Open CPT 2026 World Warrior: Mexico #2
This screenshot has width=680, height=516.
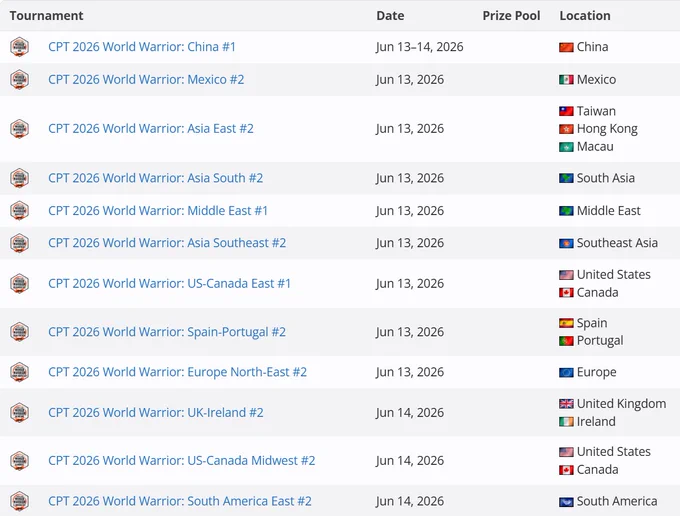click(146, 80)
